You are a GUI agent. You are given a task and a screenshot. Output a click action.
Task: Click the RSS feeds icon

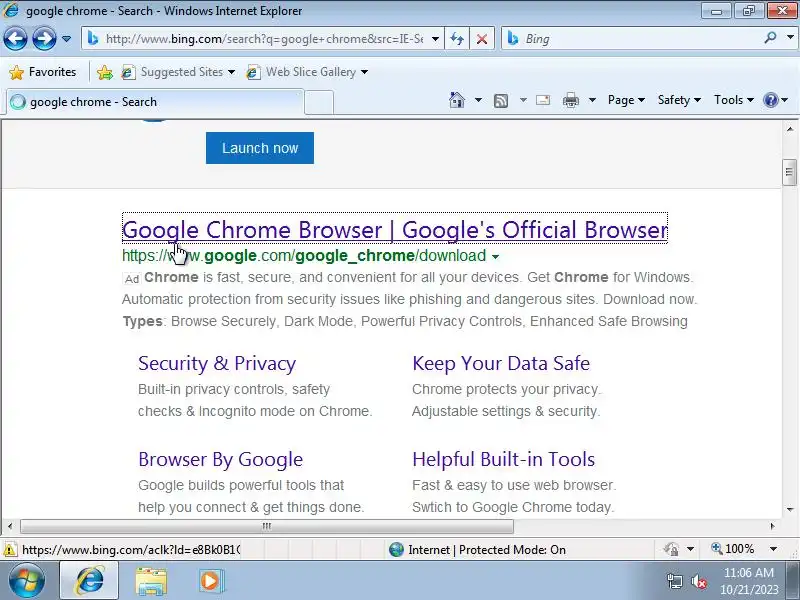point(501,101)
